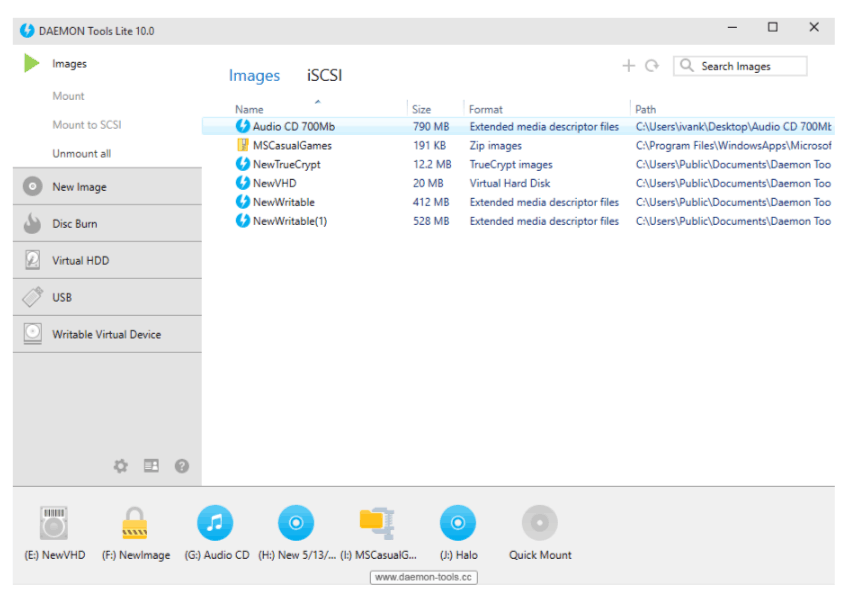Click the DAEMON Tools logo in title bar
Viewport: 852px width, 590px height.
tap(27, 30)
